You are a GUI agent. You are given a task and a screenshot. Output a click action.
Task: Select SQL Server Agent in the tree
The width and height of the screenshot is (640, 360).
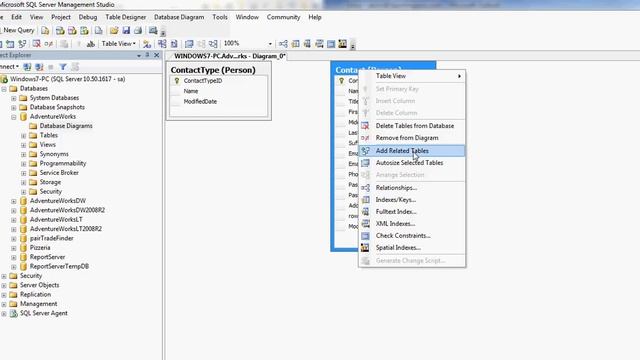click(44, 313)
